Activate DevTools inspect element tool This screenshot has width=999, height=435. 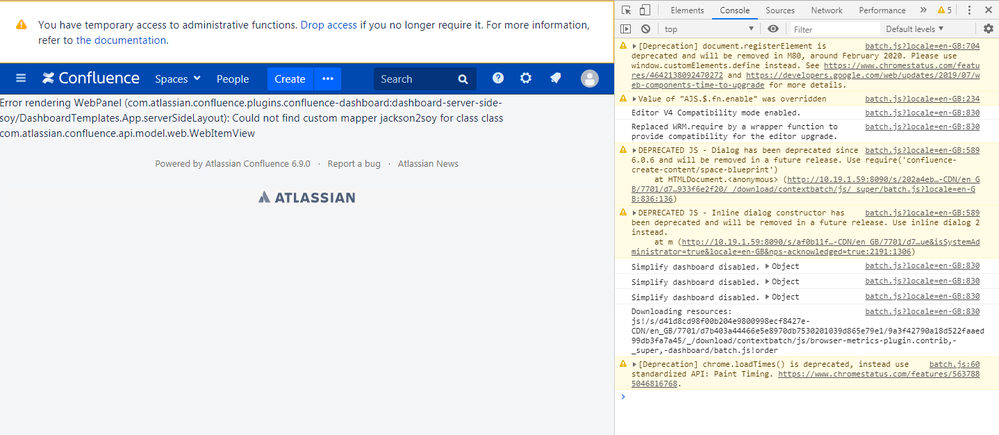(x=626, y=10)
